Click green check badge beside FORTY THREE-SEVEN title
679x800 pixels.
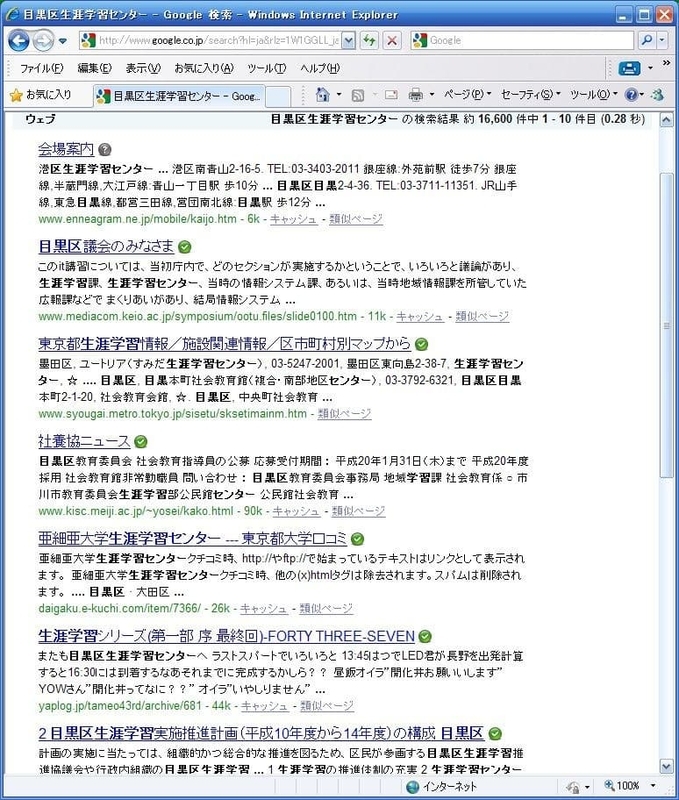pos(425,636)
